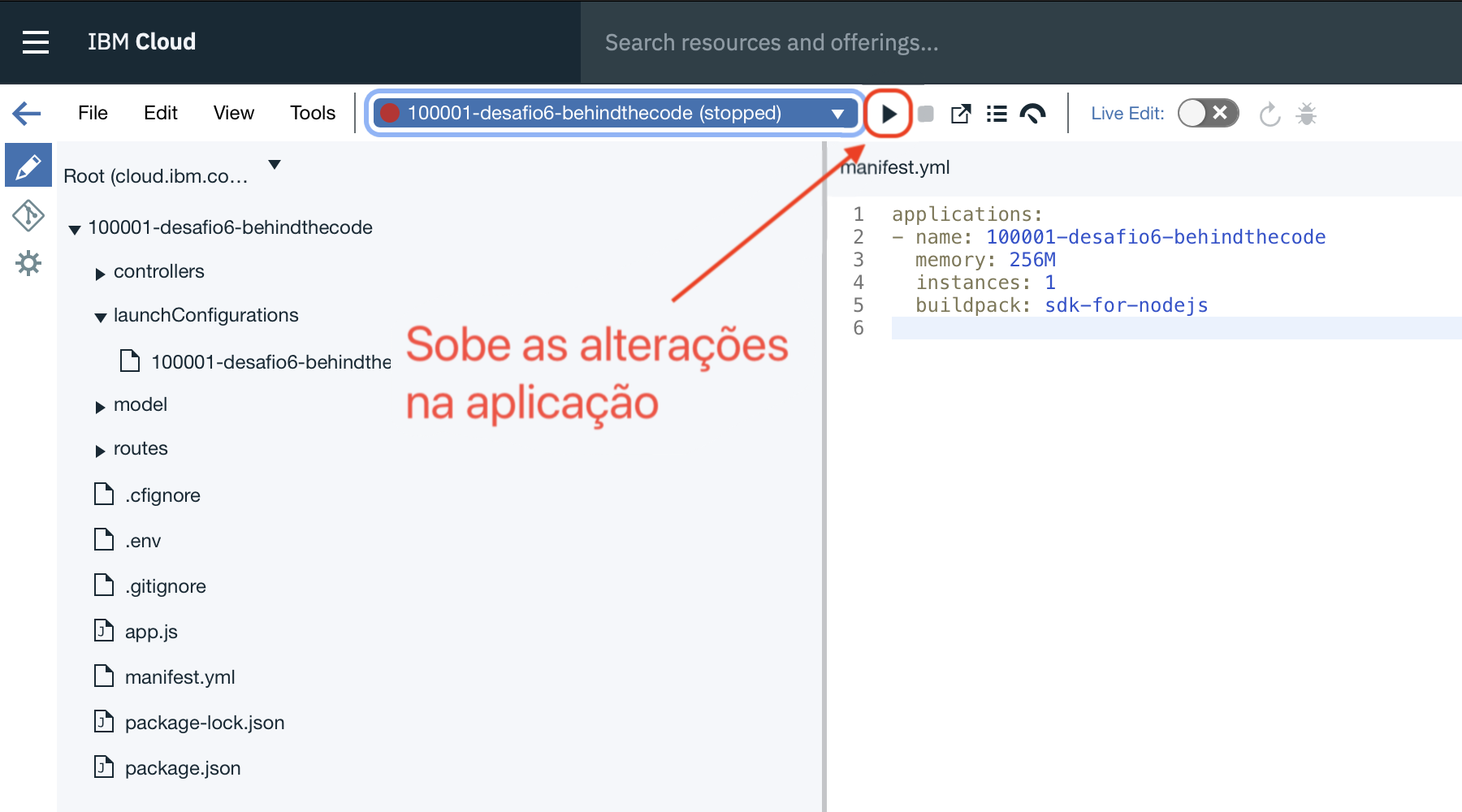
Task: Open the launch configuration dropdown
Action: coord(838,114)
